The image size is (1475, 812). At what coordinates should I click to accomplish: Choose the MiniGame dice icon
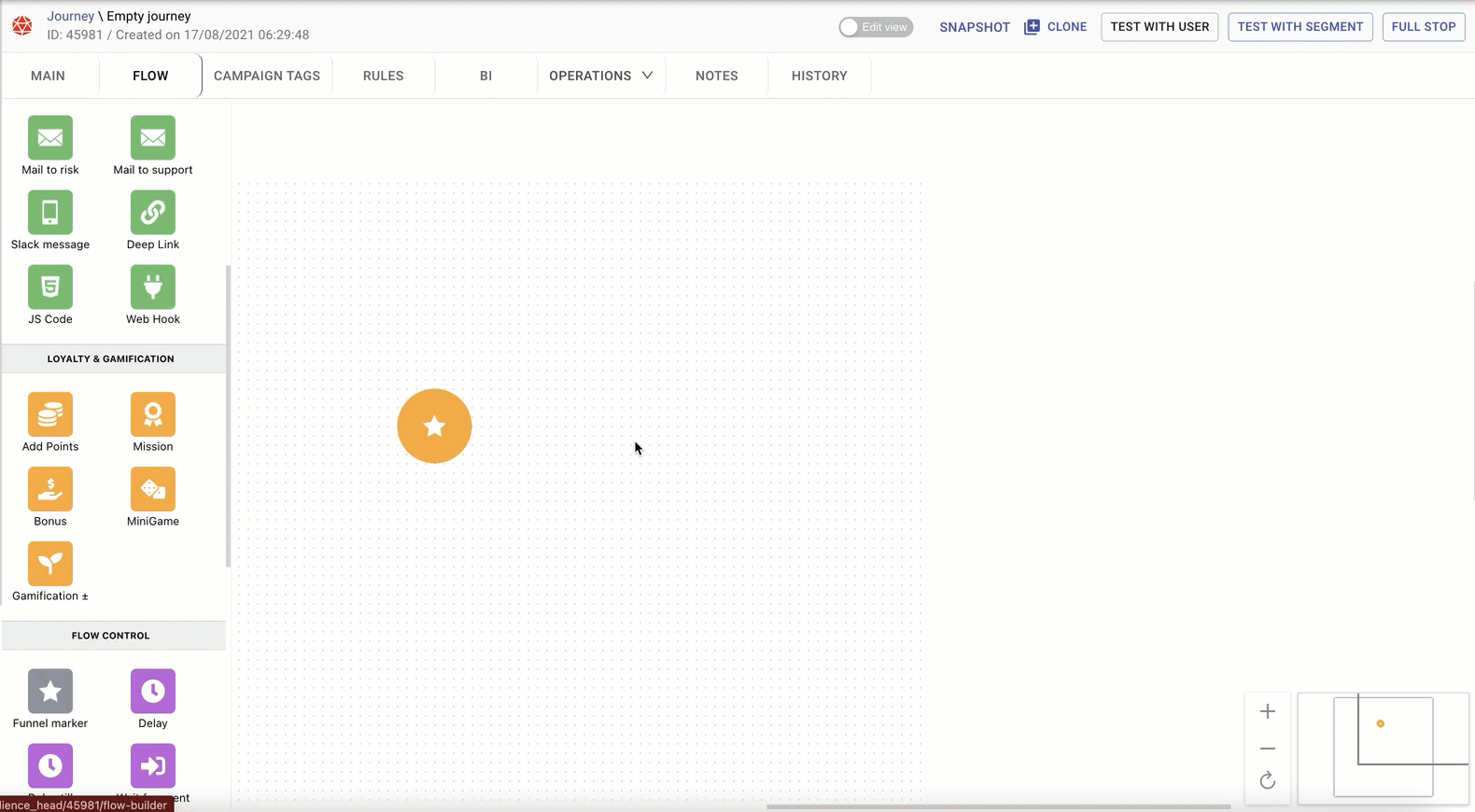pos(153,489)
